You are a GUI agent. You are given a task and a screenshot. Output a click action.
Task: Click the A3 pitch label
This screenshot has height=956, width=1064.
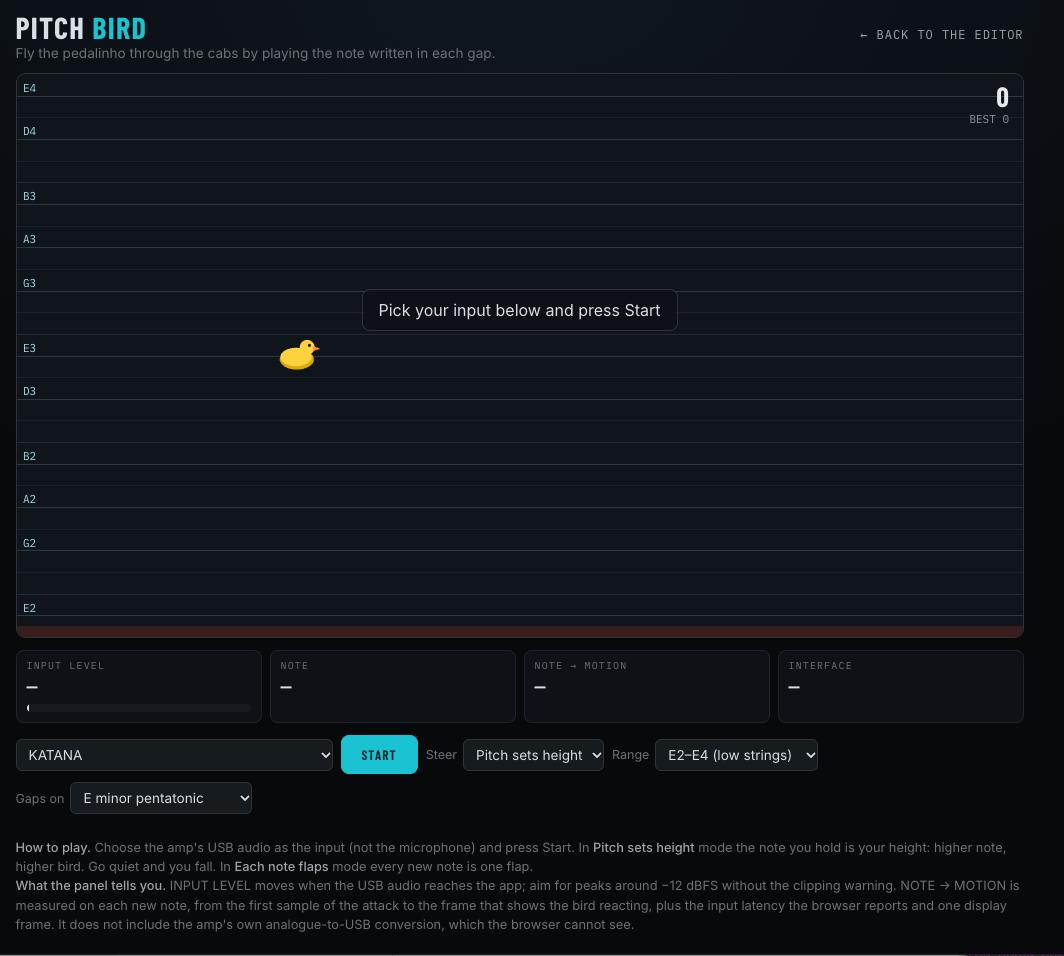[29, 239]
